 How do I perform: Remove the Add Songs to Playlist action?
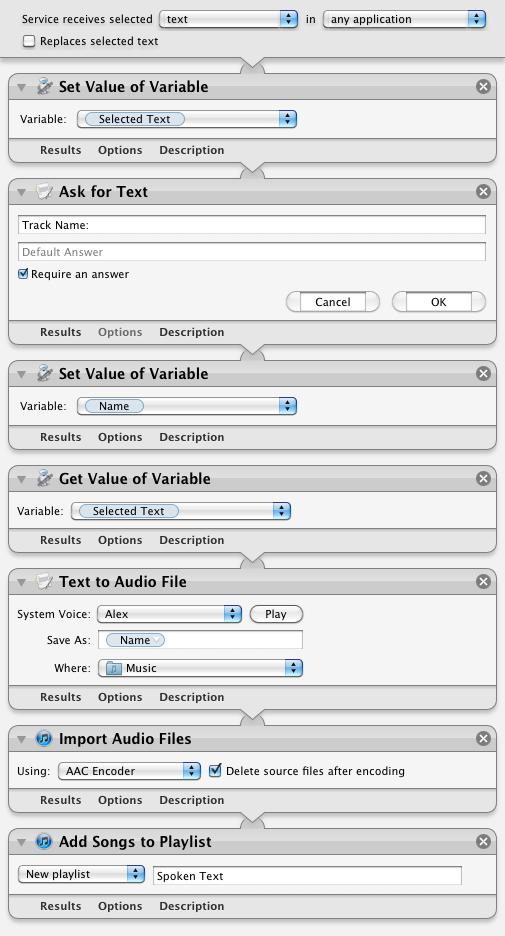pyautogui.click(x=484, y=842)
